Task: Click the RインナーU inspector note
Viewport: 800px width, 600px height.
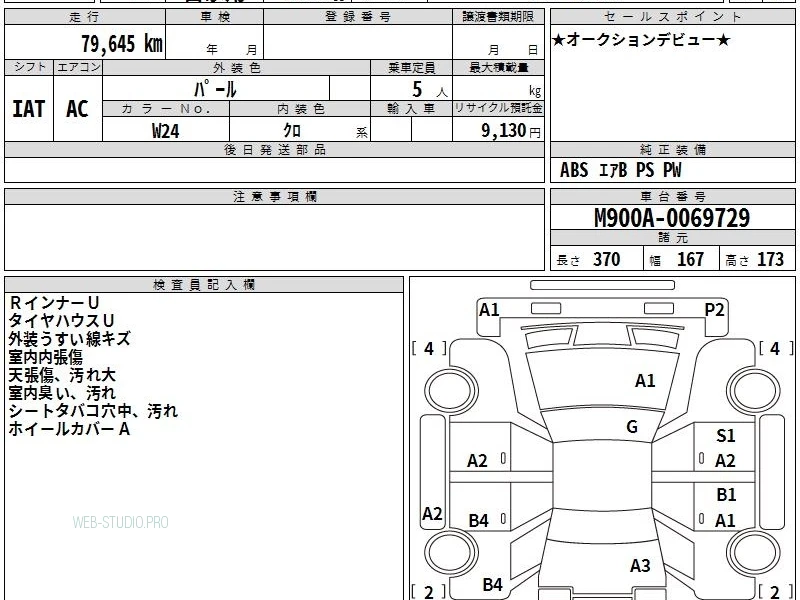Action: point(54,303)
